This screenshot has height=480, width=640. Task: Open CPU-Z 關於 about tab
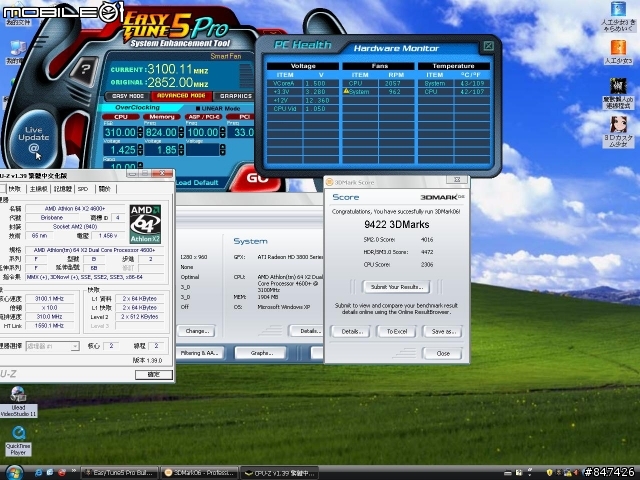click(104, 189)
